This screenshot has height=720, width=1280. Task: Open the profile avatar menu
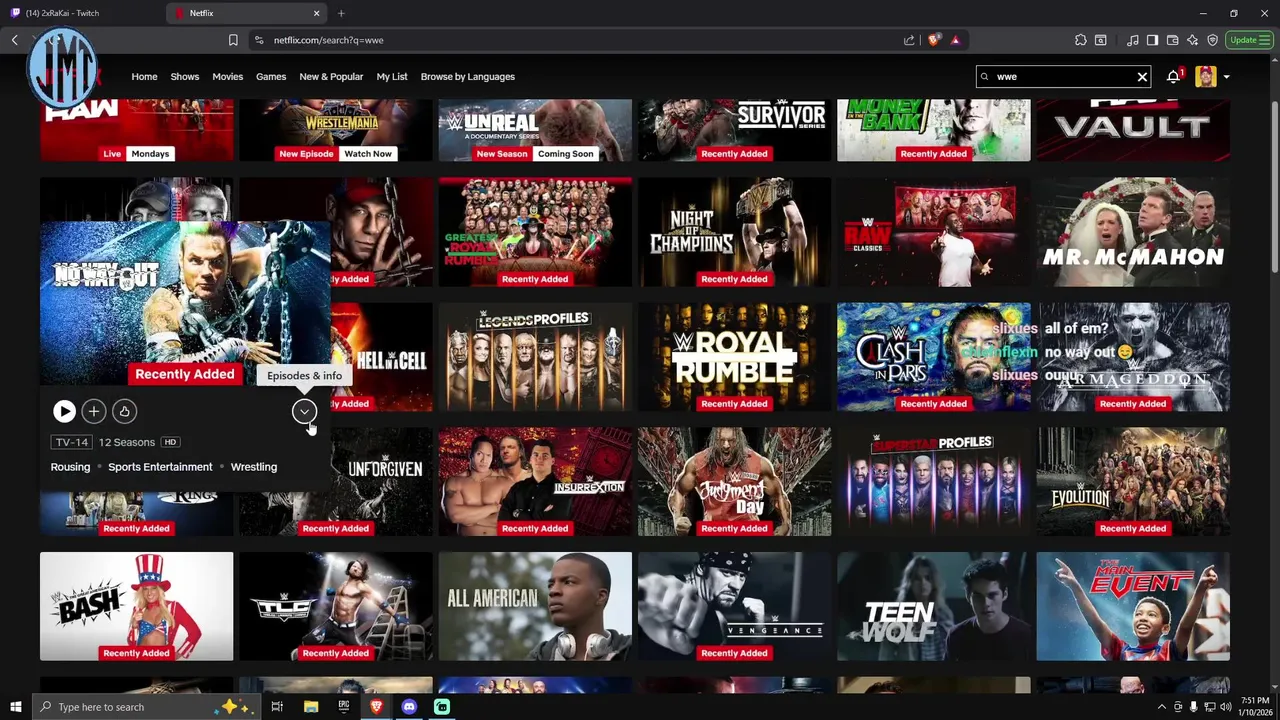1206,76
